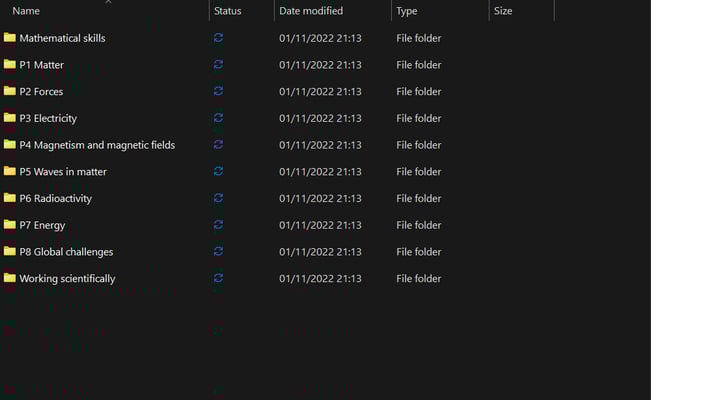The image size is (703, 400).
Task: Select the P4 Magnetism and magnetic fields folder
Action: (97, 145)
